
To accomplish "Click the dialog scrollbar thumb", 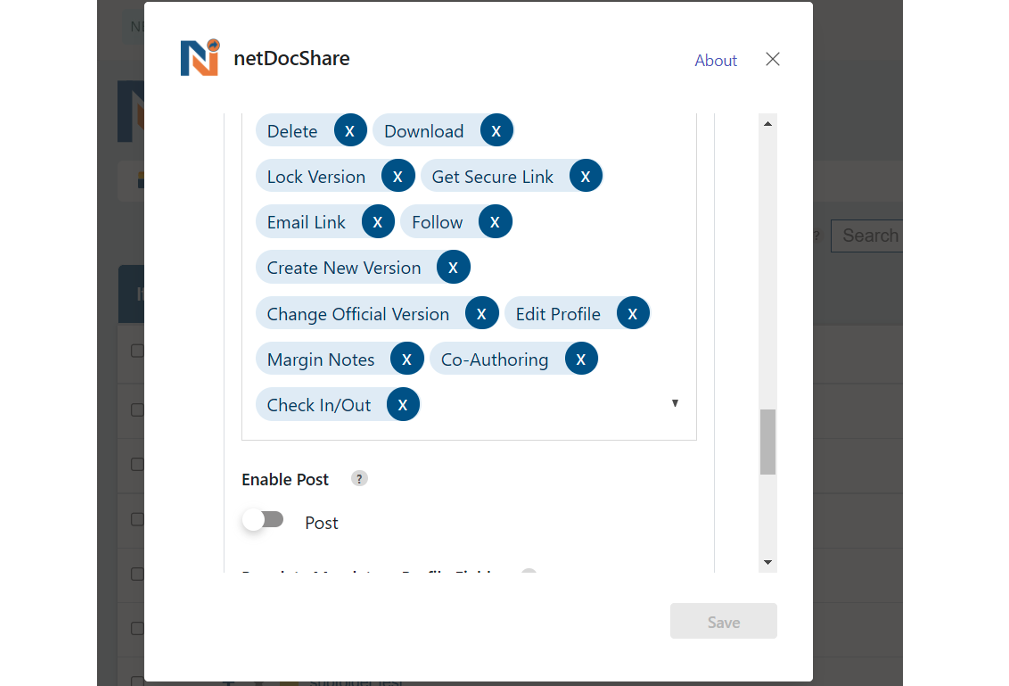I will (x=768, y=442).
